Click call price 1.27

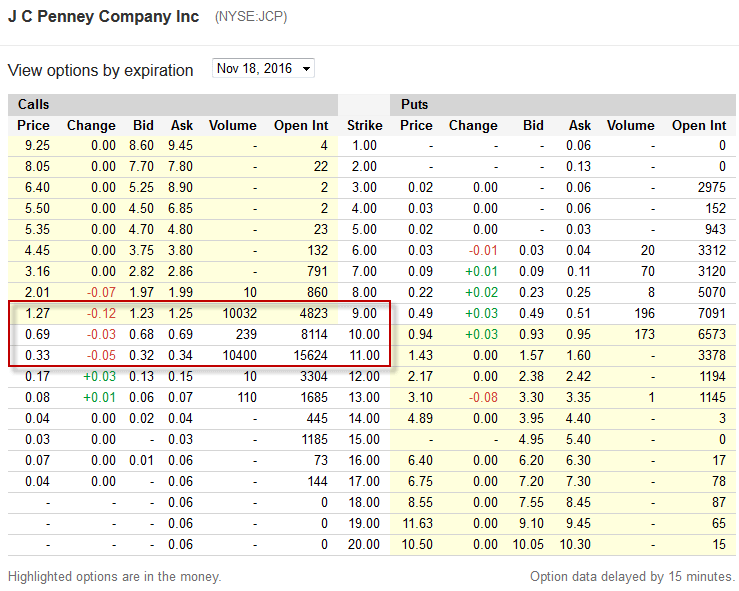click(x=37, y=313)
